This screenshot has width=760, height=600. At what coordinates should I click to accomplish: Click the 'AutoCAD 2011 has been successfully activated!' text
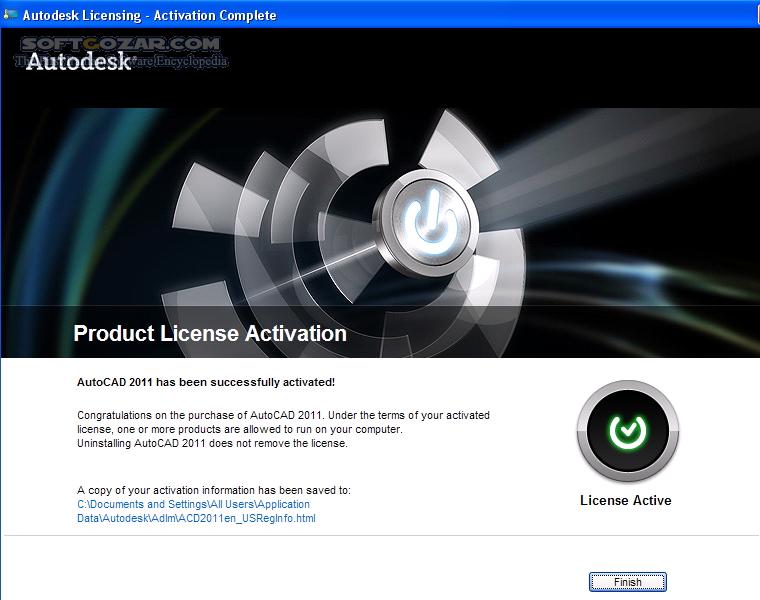[x=206, y=382]
